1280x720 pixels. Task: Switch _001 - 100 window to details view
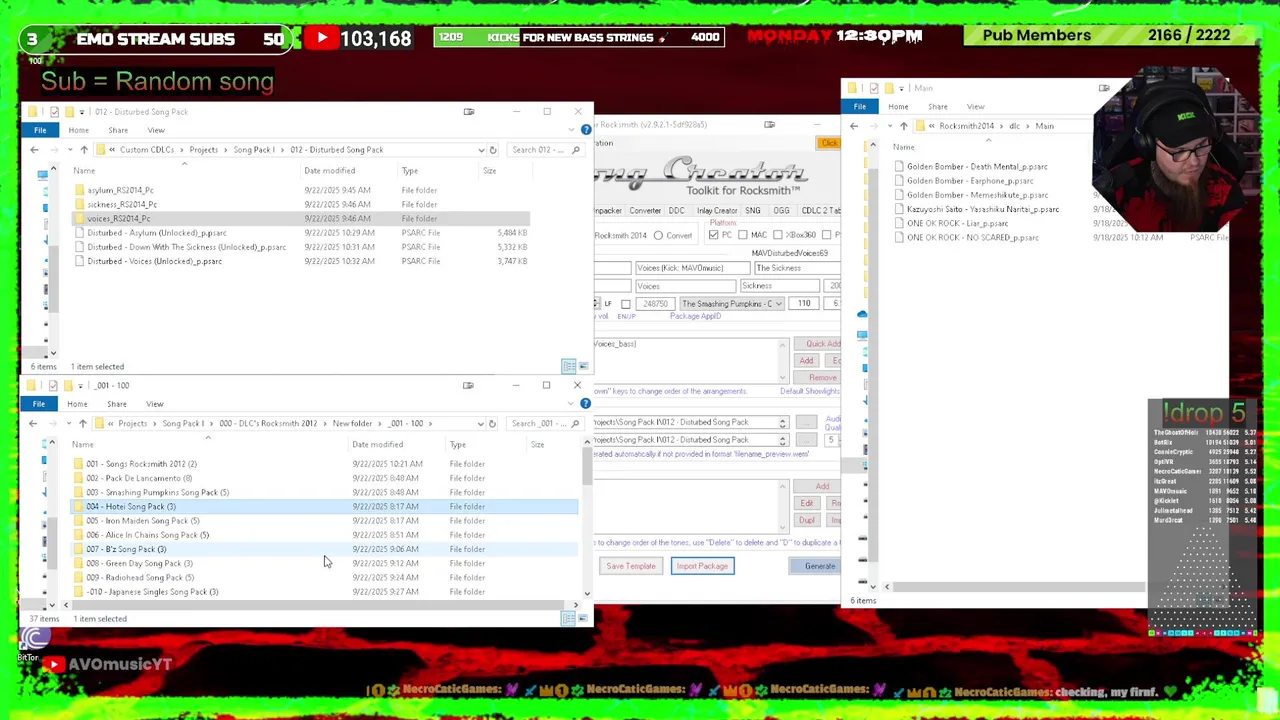tap(568, 619)
